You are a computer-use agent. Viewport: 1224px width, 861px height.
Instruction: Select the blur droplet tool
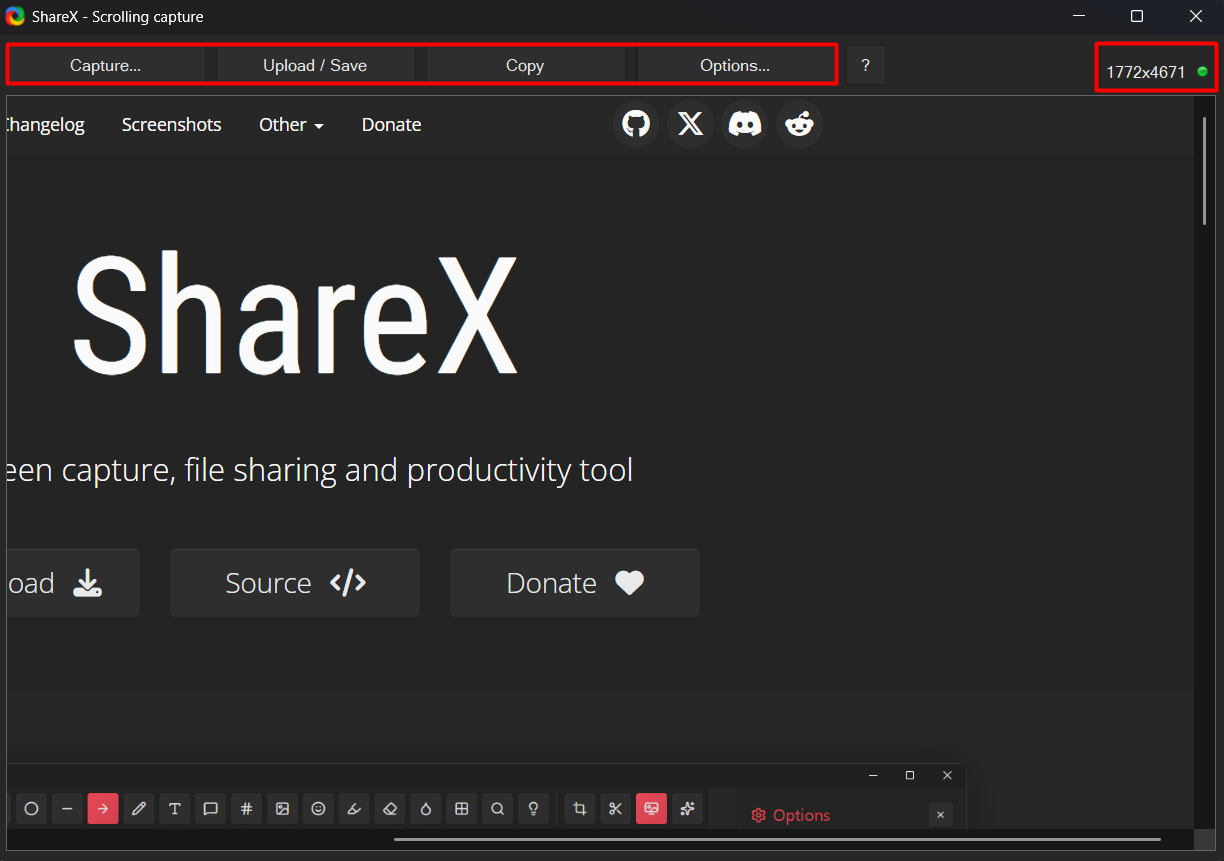[x=426, y=809]
